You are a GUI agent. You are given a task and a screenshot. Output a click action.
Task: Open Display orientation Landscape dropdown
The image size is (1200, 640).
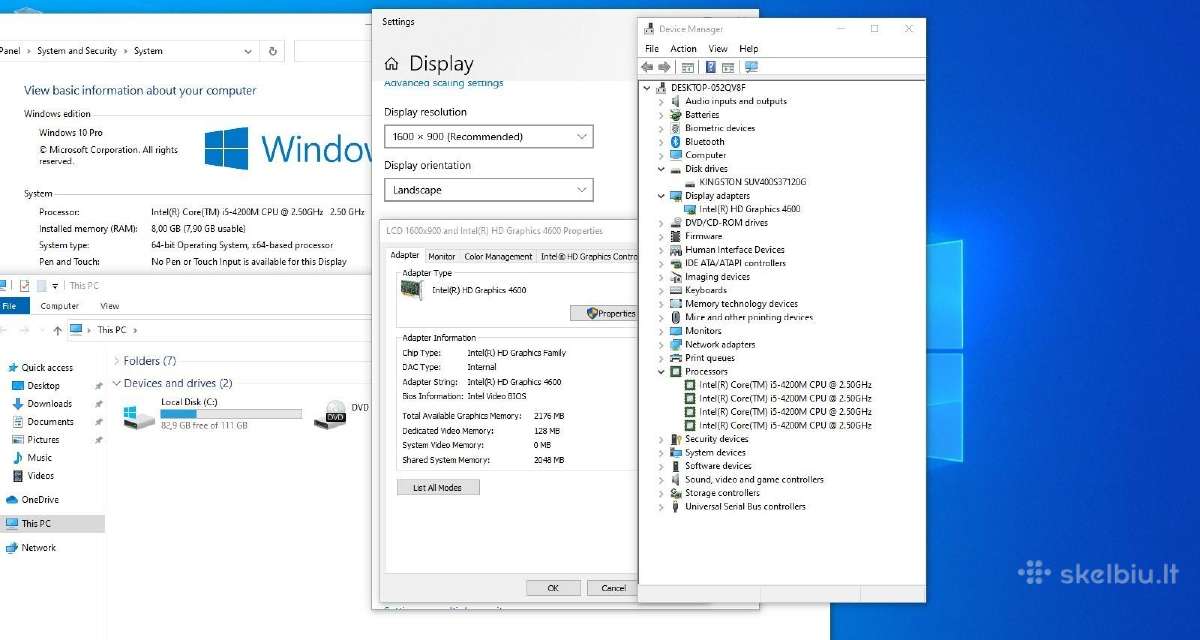489,190
